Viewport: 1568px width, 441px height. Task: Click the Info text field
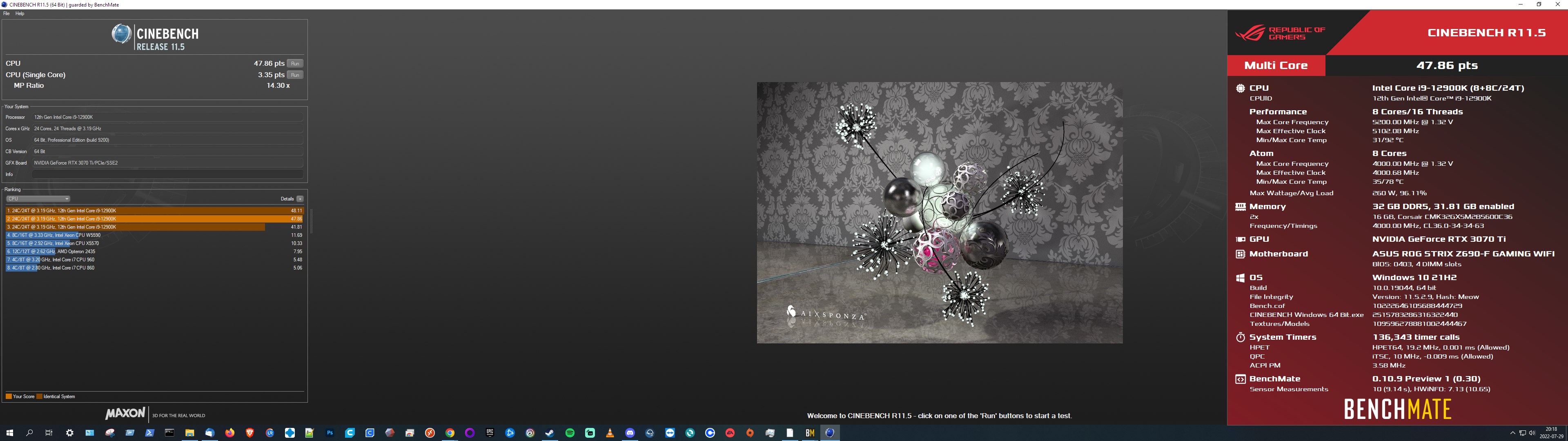[167, 174]
